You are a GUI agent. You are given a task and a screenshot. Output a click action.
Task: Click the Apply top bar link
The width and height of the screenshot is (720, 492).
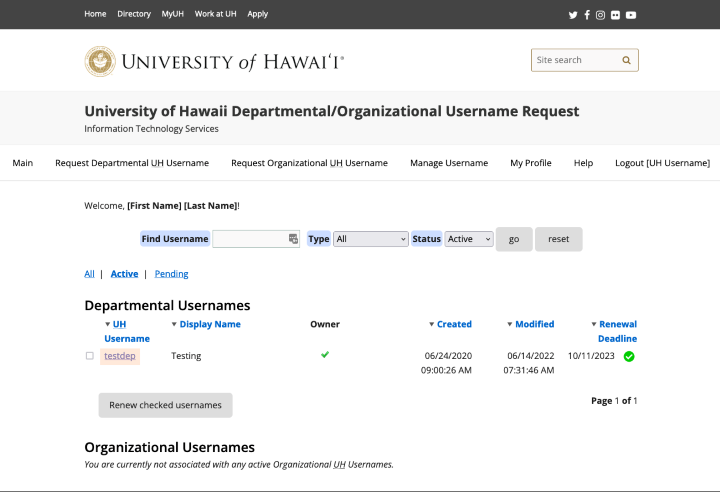(x=258, y=14)
